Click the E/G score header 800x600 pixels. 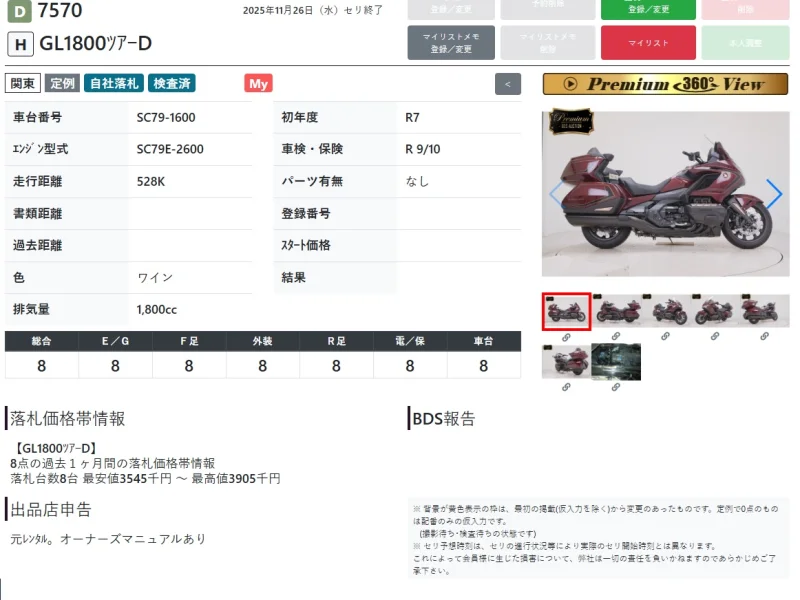tap(115, 341)
